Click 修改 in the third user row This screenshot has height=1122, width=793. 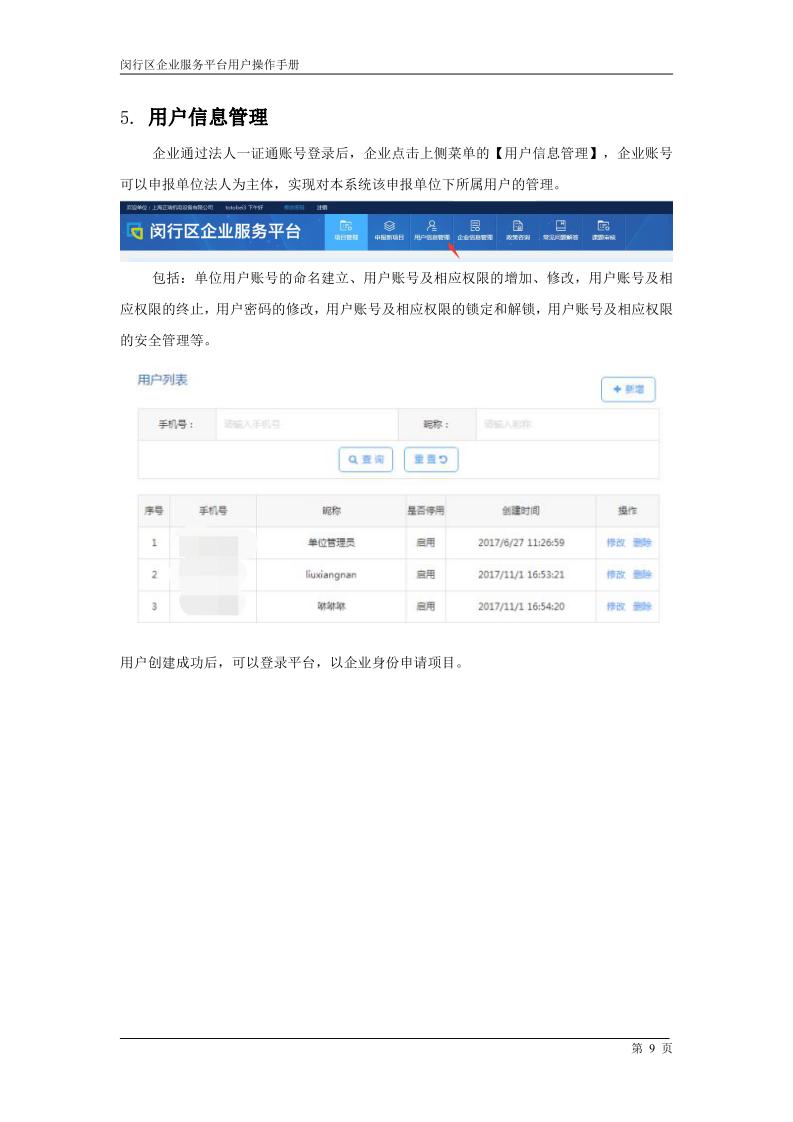[615, 607]
